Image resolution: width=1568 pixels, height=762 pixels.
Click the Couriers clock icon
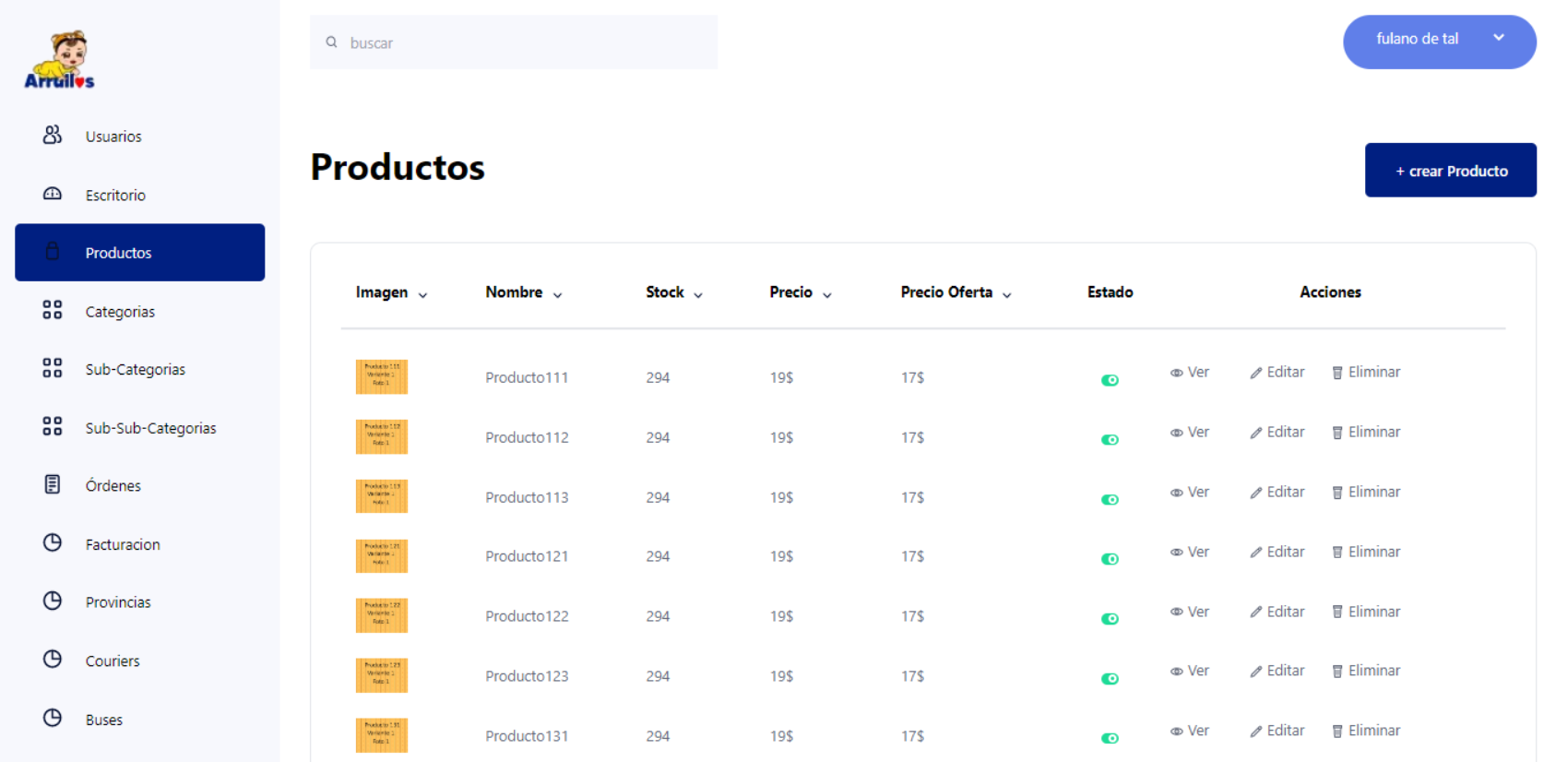(x=53, y=660)
